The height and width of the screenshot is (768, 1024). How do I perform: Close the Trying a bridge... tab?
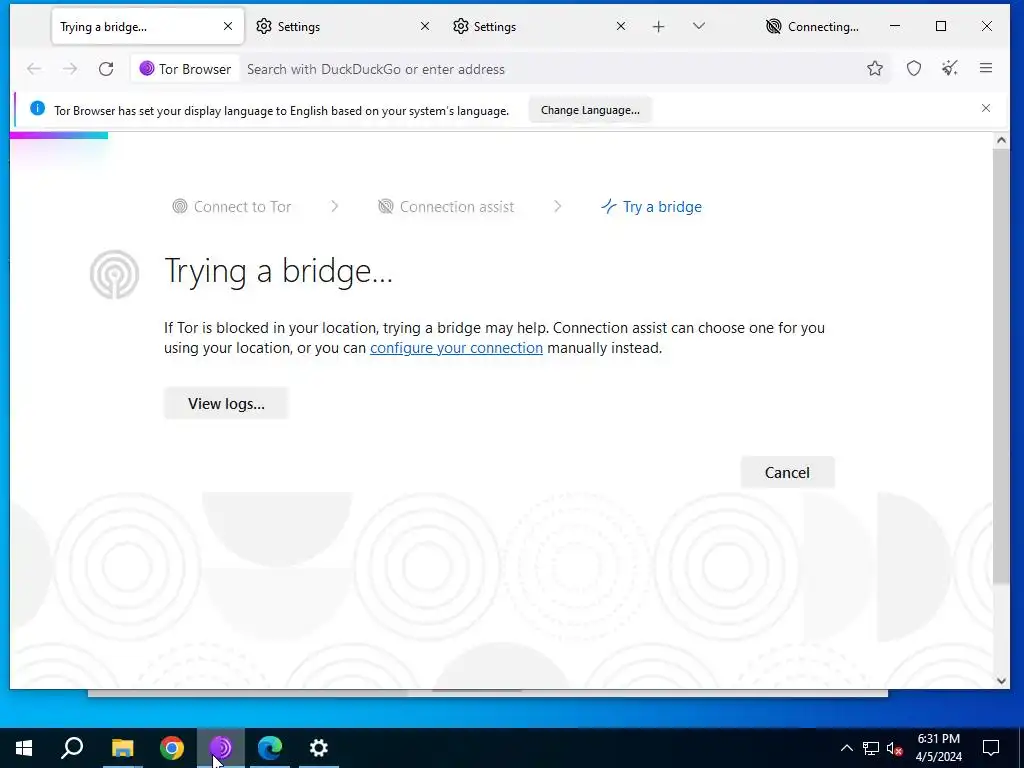228,27
